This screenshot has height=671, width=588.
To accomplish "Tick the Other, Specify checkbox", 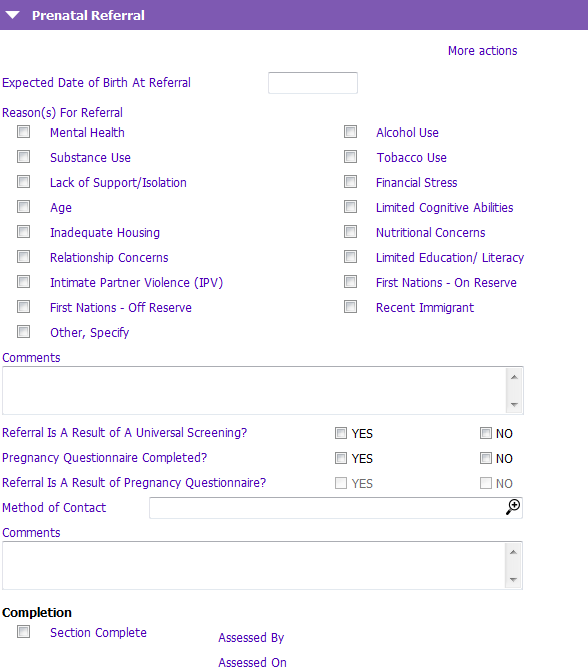I will tap(24, 332).
